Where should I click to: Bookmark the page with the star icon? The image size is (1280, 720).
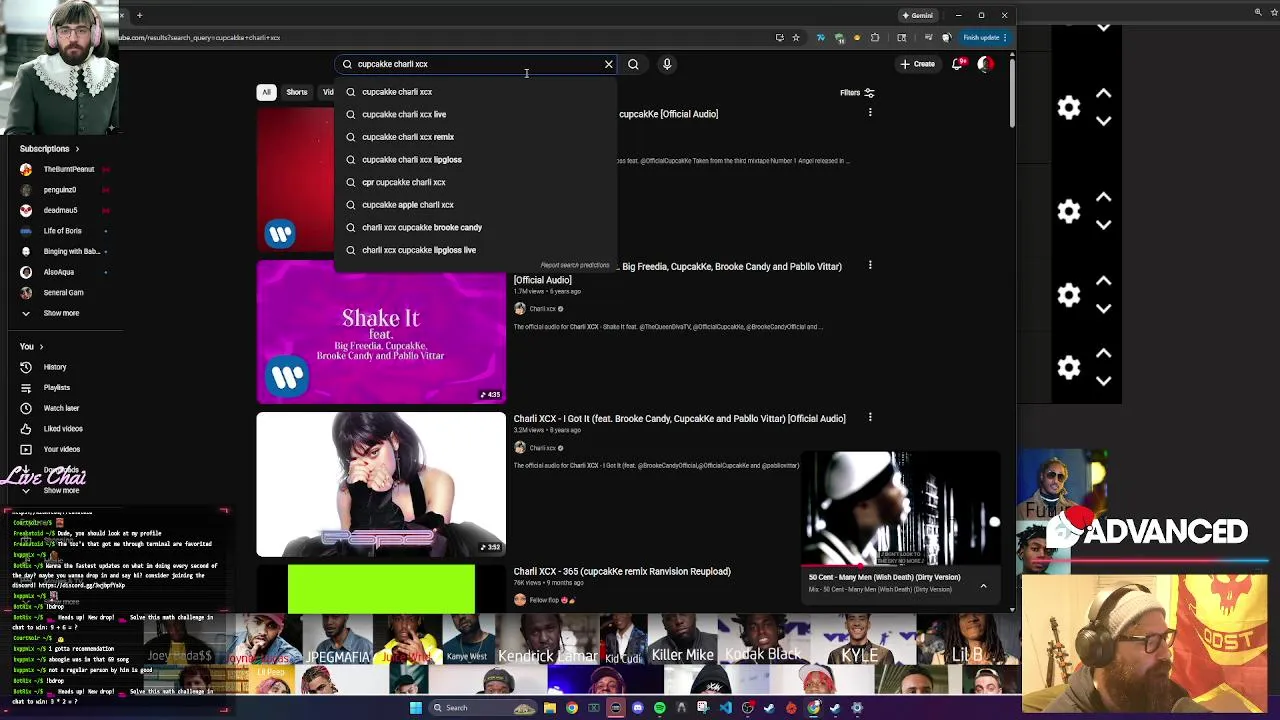[796, 37]
